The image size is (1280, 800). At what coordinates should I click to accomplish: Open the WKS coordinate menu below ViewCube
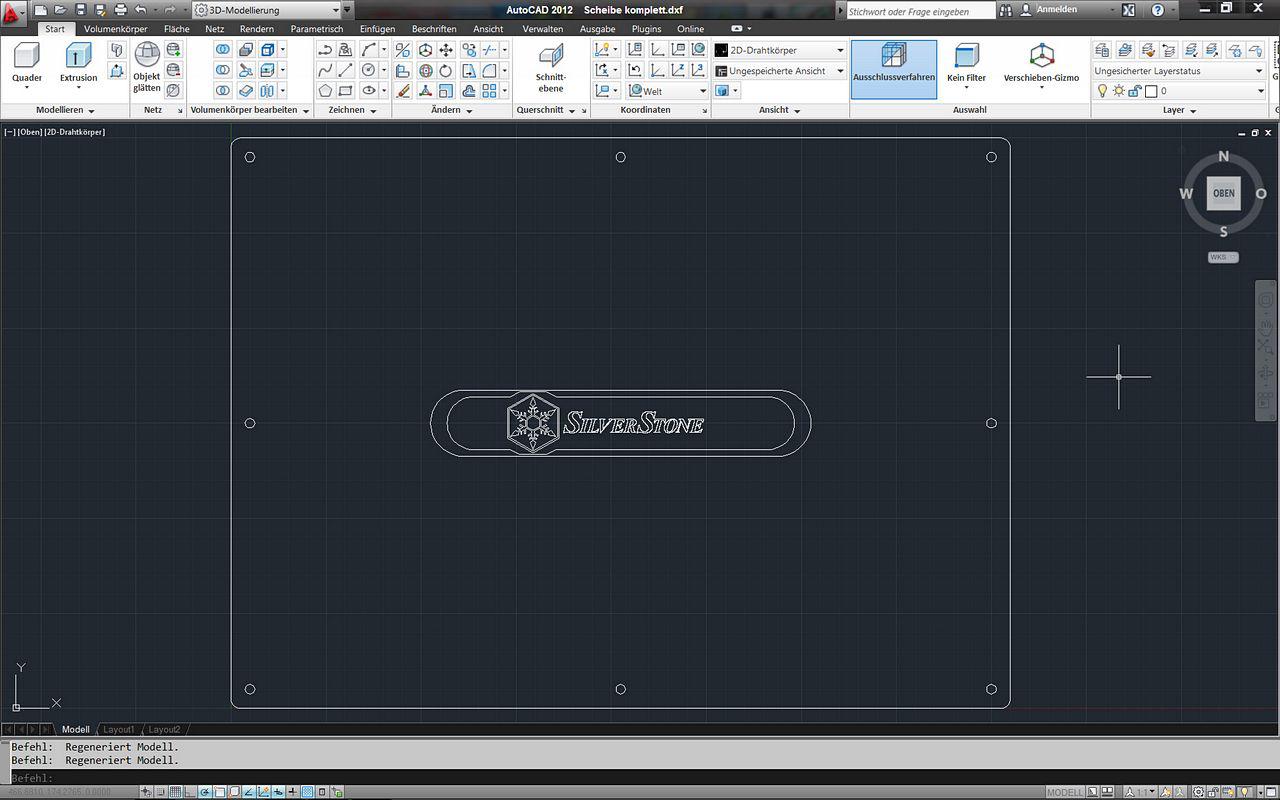1223,257
